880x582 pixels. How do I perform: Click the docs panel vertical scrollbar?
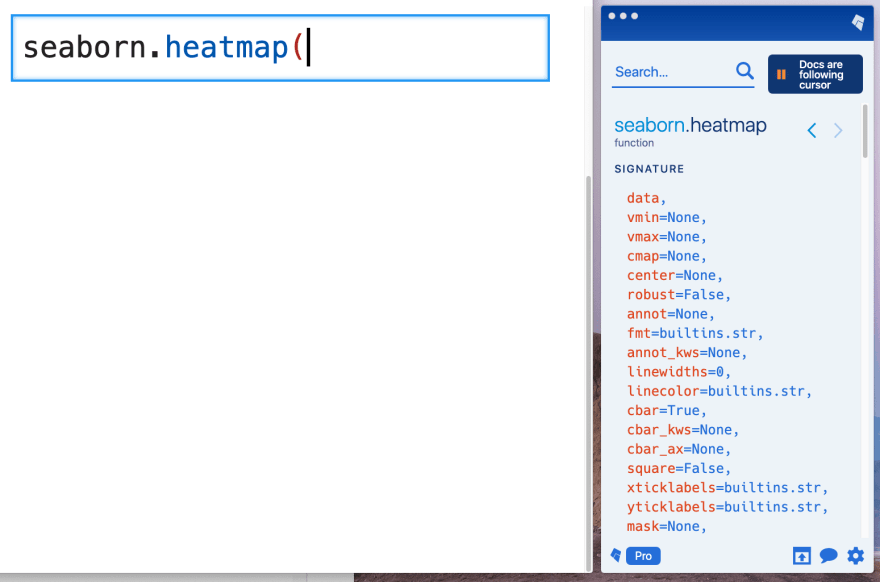865,131
